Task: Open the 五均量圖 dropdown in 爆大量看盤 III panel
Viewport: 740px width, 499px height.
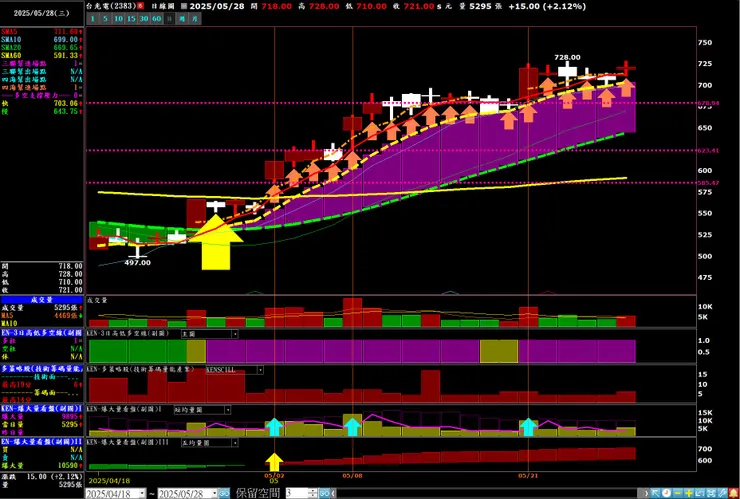Action: pos(235,443)
